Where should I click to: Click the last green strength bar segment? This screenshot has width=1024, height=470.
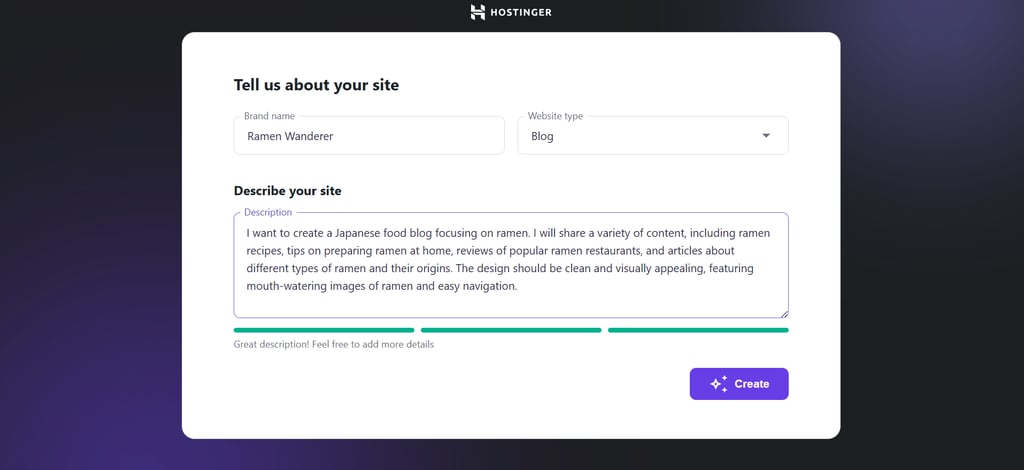point(698,330)
